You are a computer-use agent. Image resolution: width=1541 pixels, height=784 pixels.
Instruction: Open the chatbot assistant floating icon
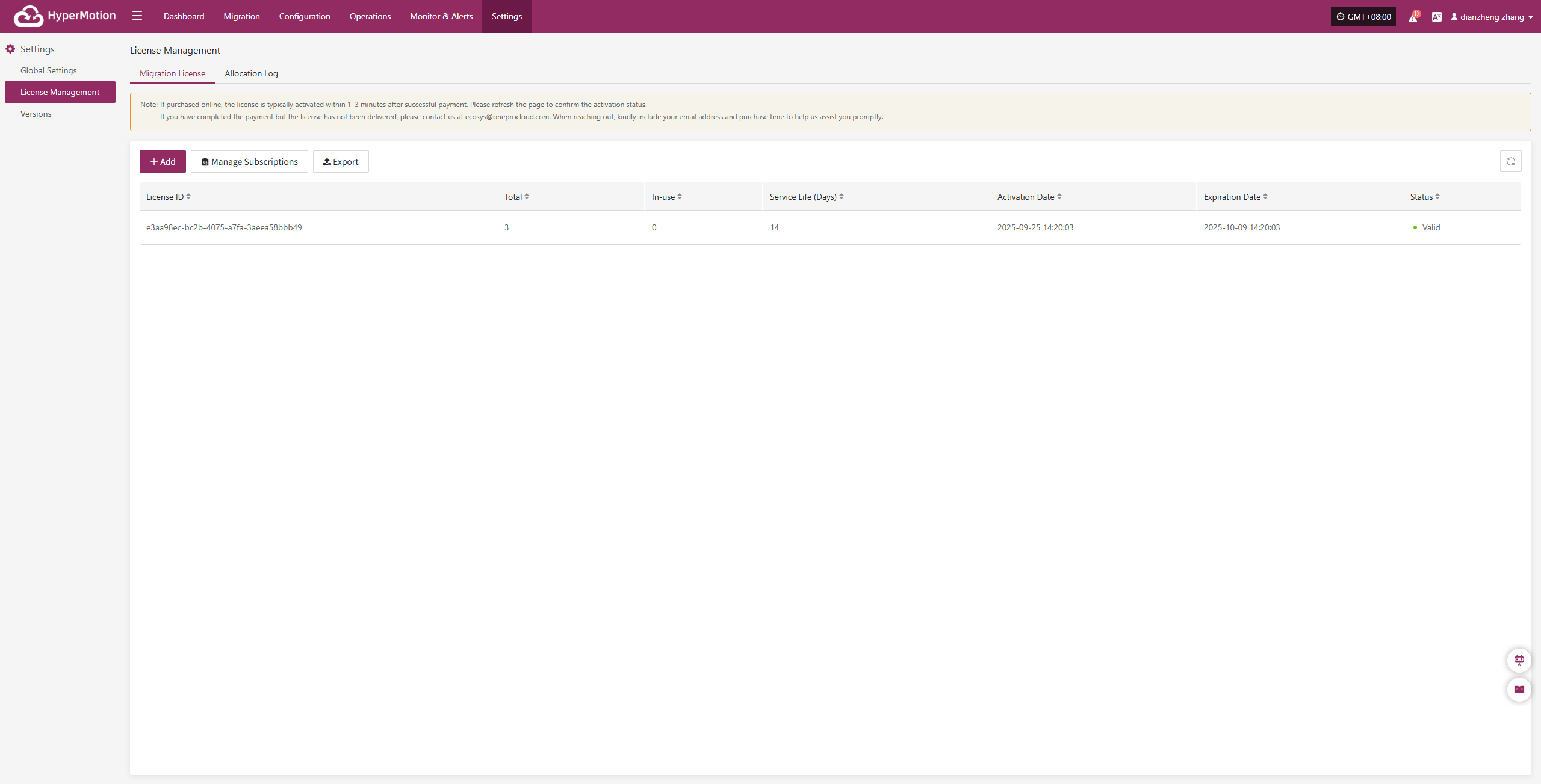[1519, 661]
